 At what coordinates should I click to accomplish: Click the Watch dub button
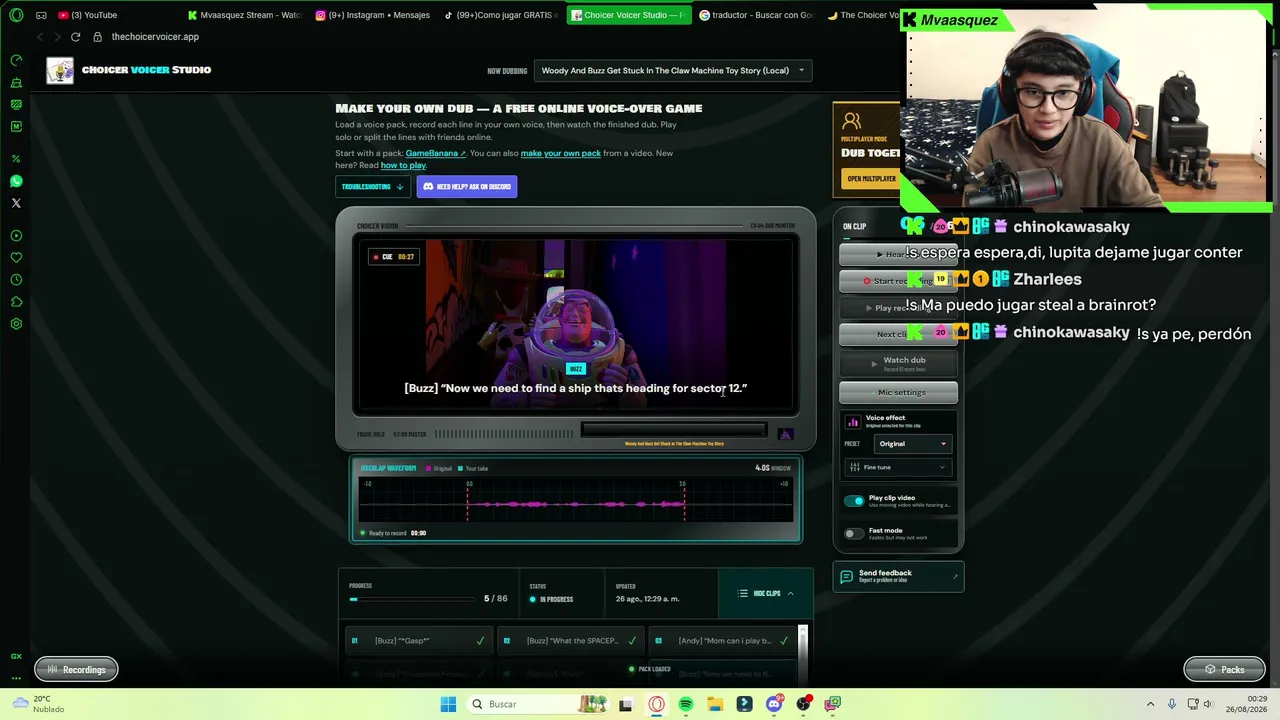pyautogui.click(x=898, y=363)
